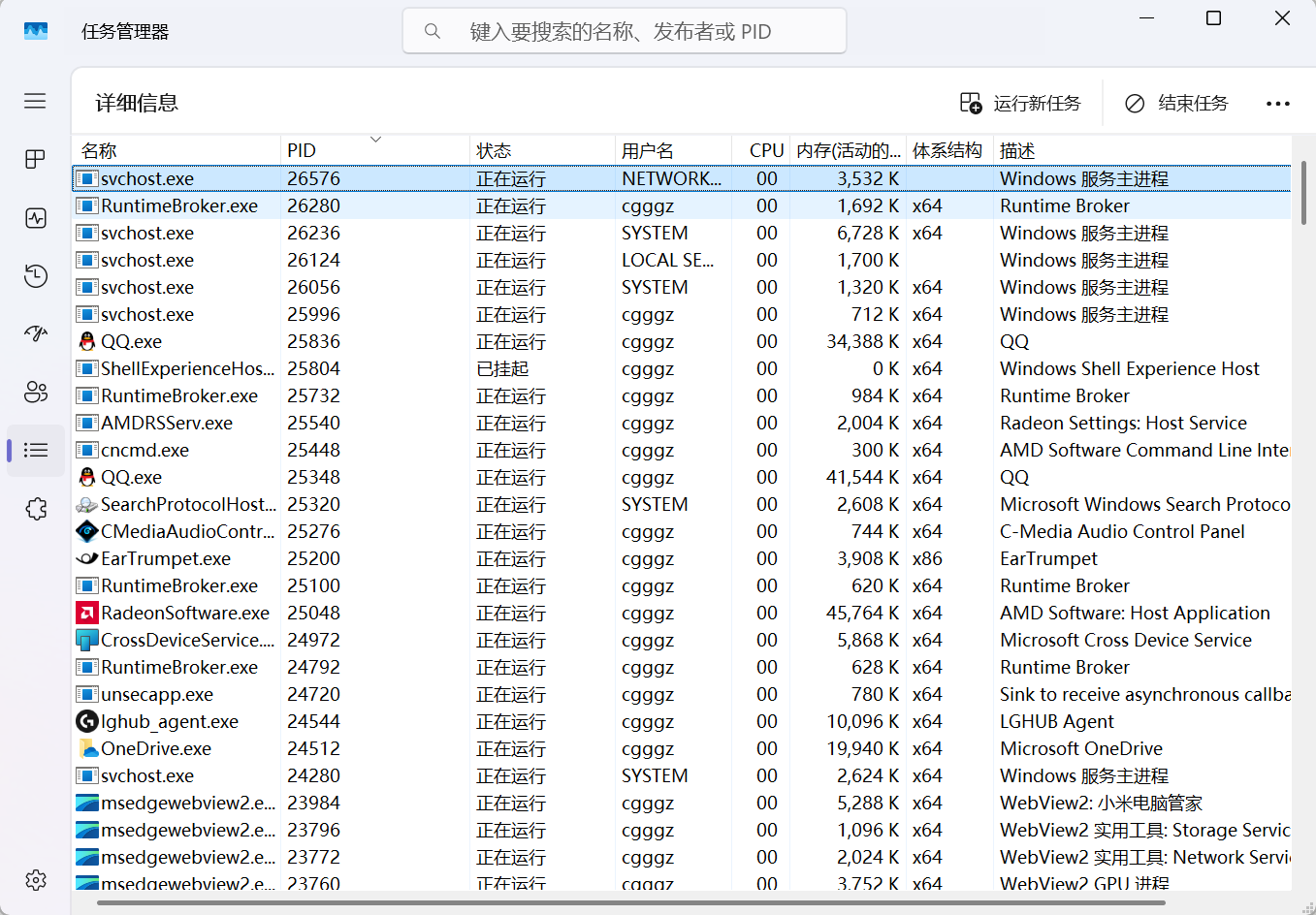Select the Details page list icon
The image size is (1316, 915).
[x=36, y=450]
